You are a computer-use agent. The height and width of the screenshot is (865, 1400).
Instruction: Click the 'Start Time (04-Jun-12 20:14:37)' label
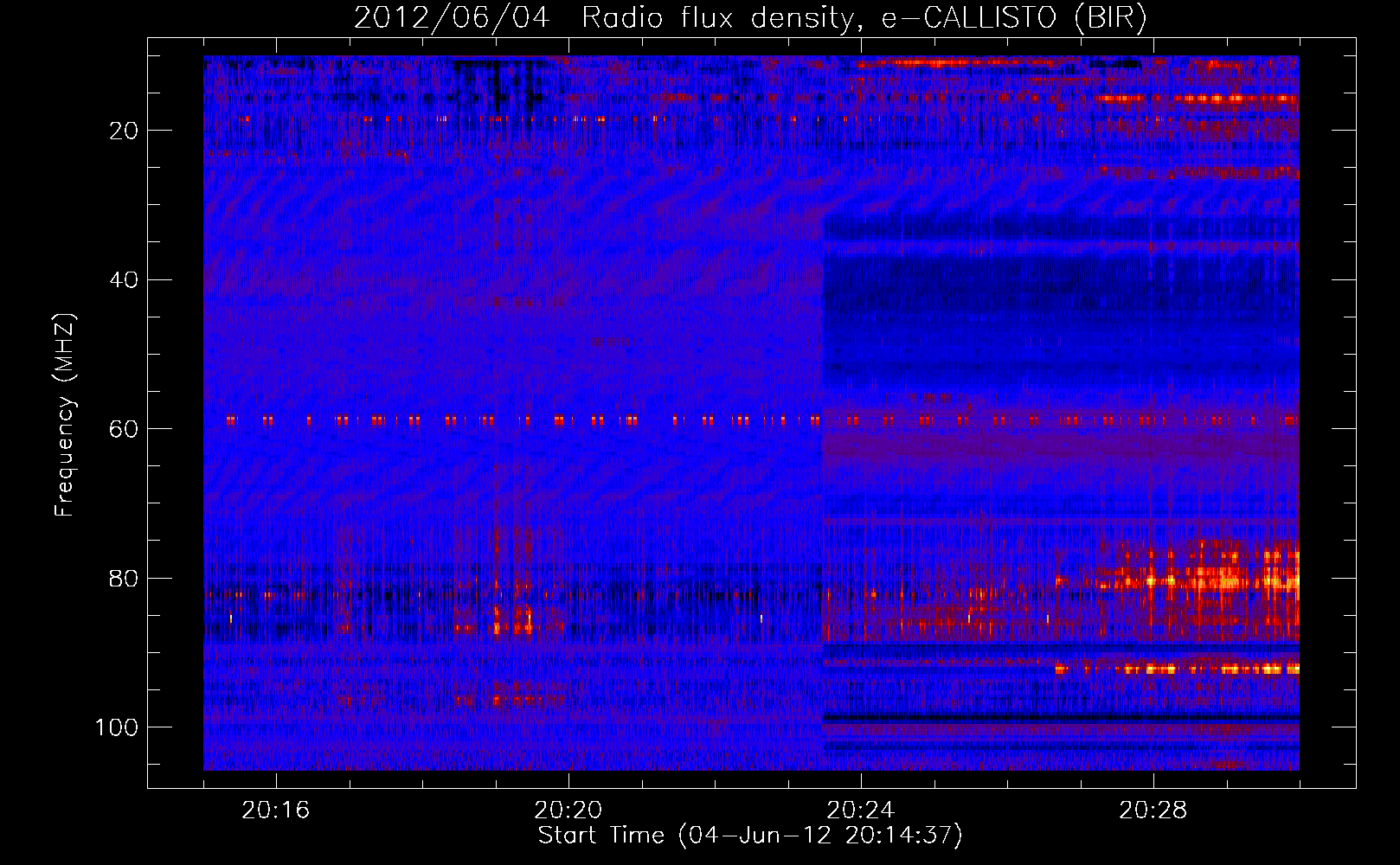[x=750, y=836]
